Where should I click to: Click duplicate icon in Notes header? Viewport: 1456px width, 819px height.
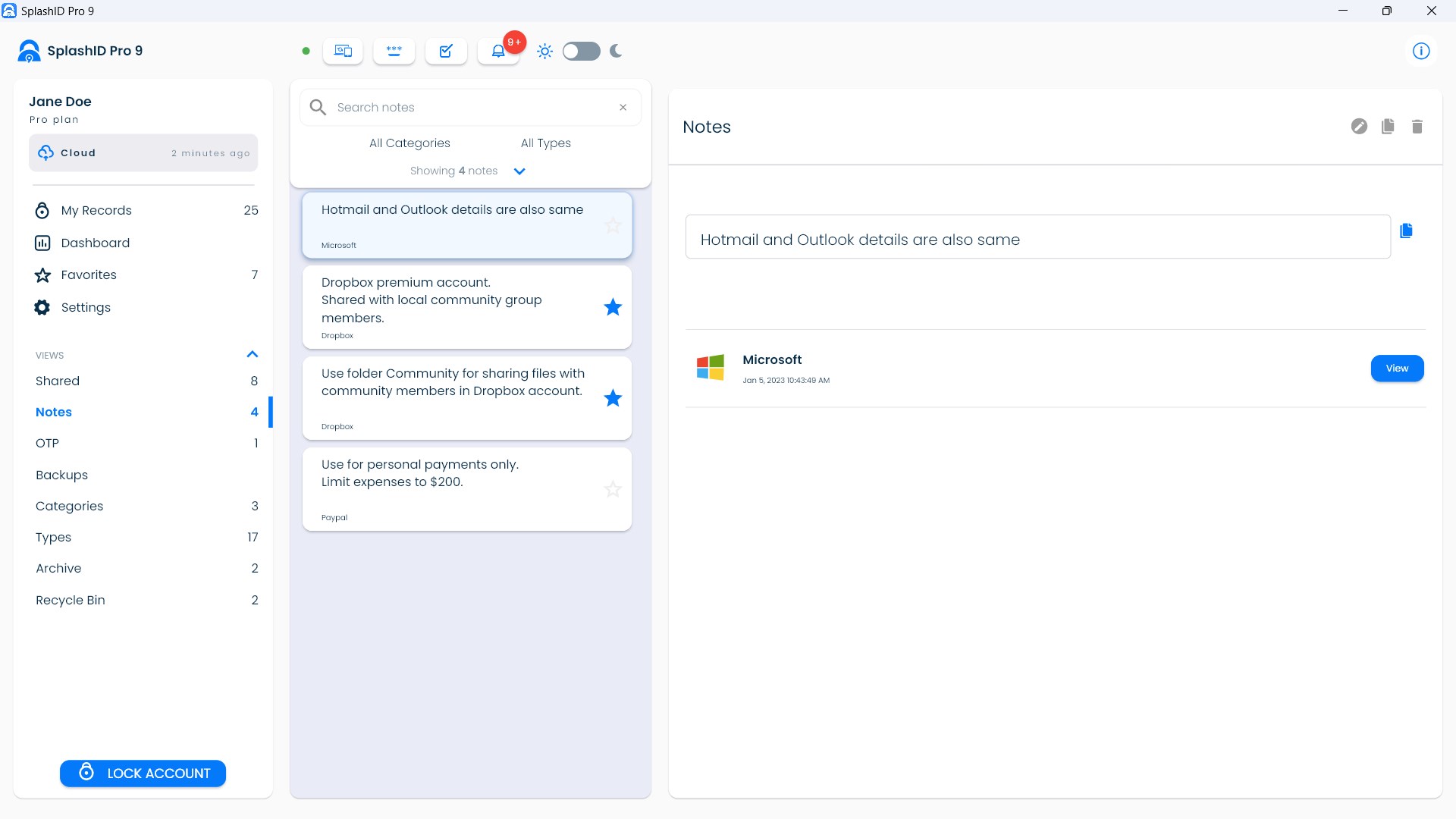(x=1388, y=127)
